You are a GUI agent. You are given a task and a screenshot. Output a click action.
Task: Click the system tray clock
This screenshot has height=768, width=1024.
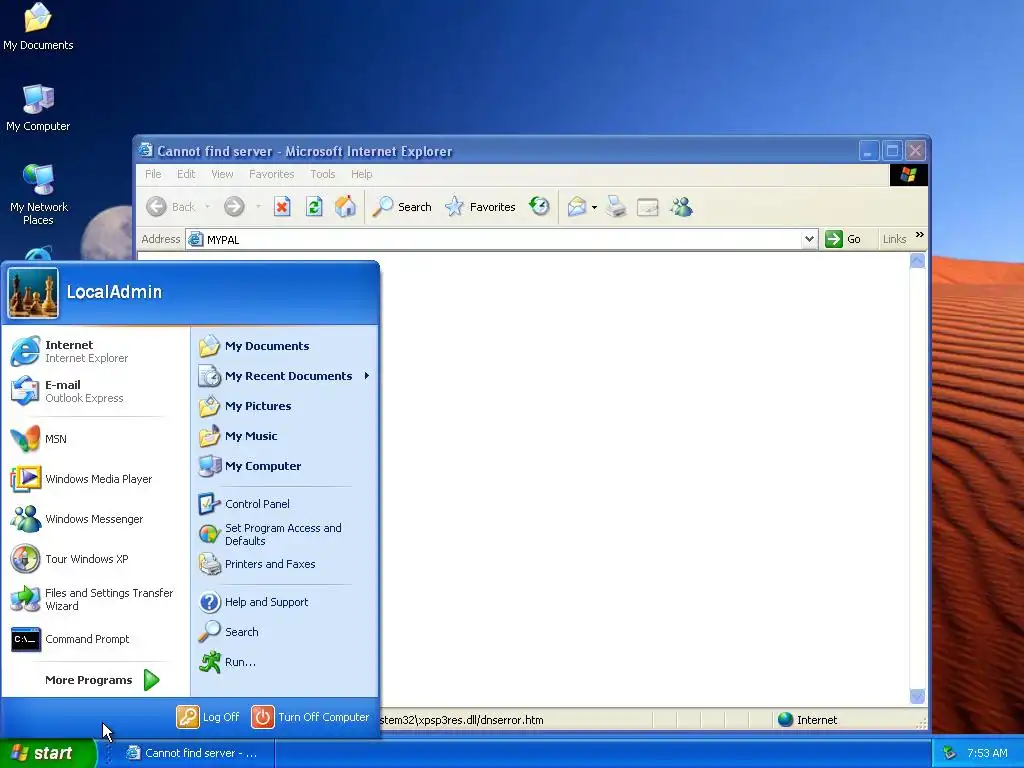pyautogui.click(x=987, y=754)
